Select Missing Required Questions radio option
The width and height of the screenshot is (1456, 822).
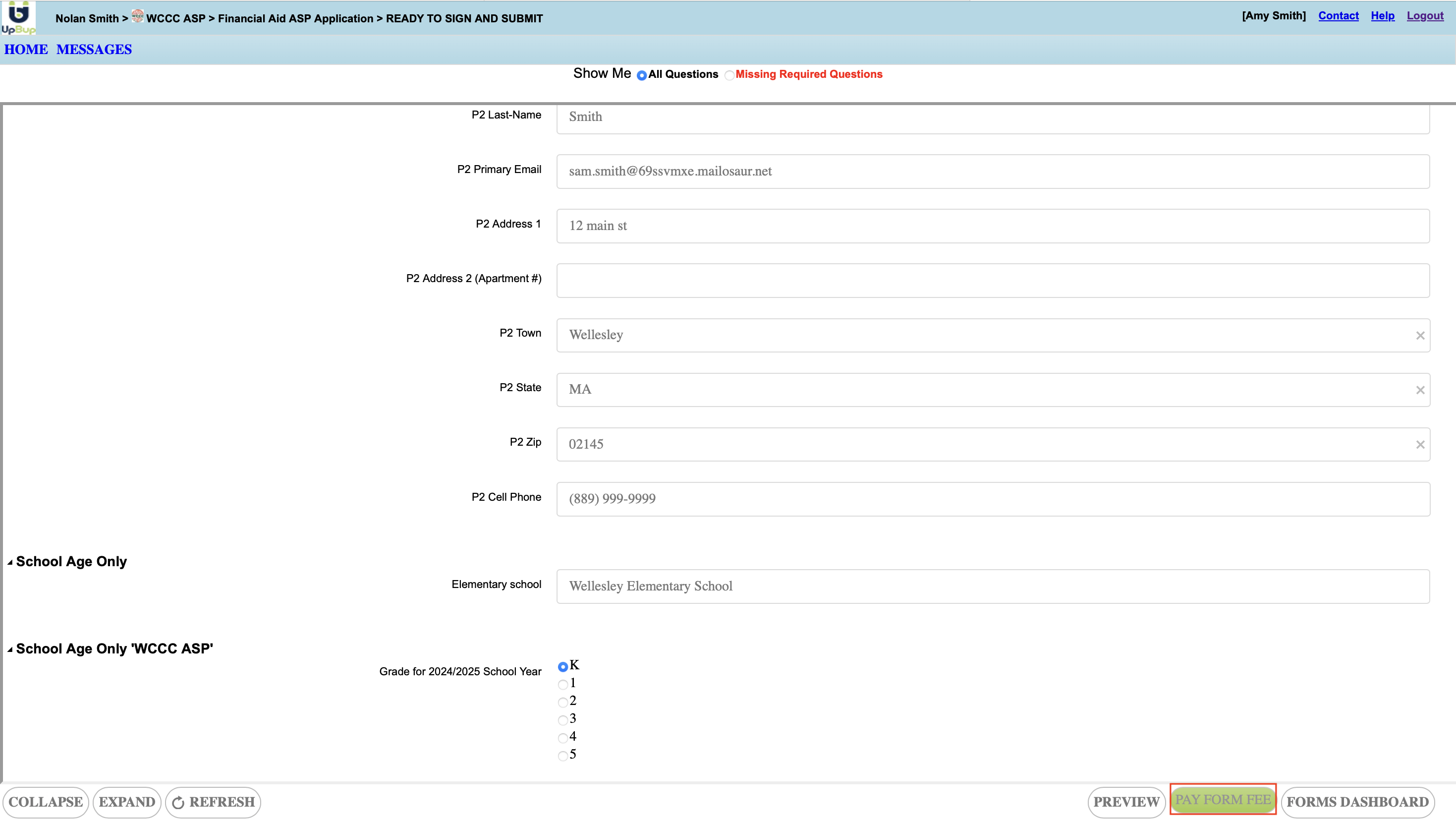729,75
